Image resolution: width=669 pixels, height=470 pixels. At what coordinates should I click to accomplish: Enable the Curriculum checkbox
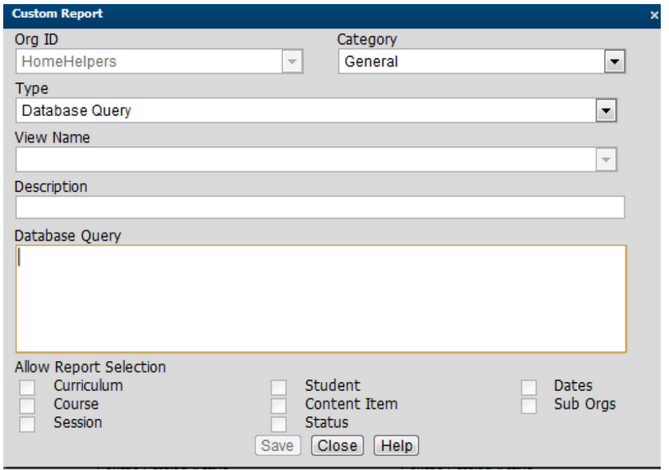pyautogui.click(x=28, y=387)
